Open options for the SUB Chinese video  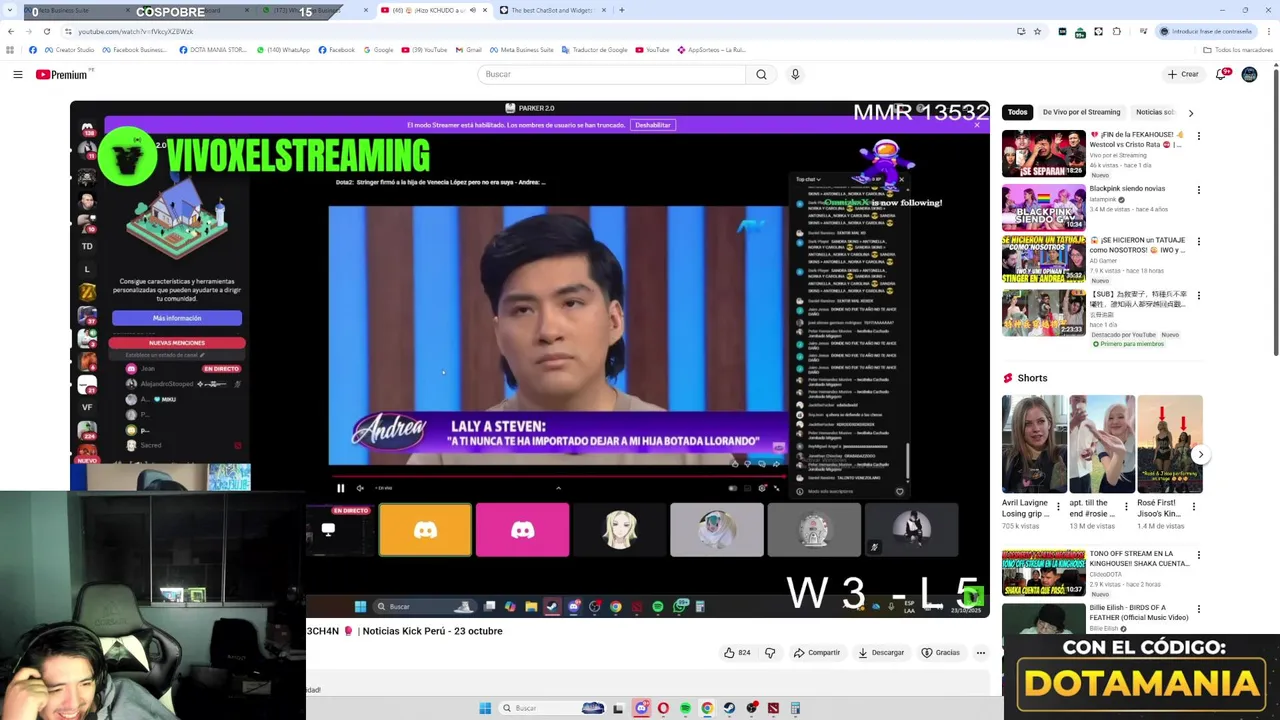1199,296
